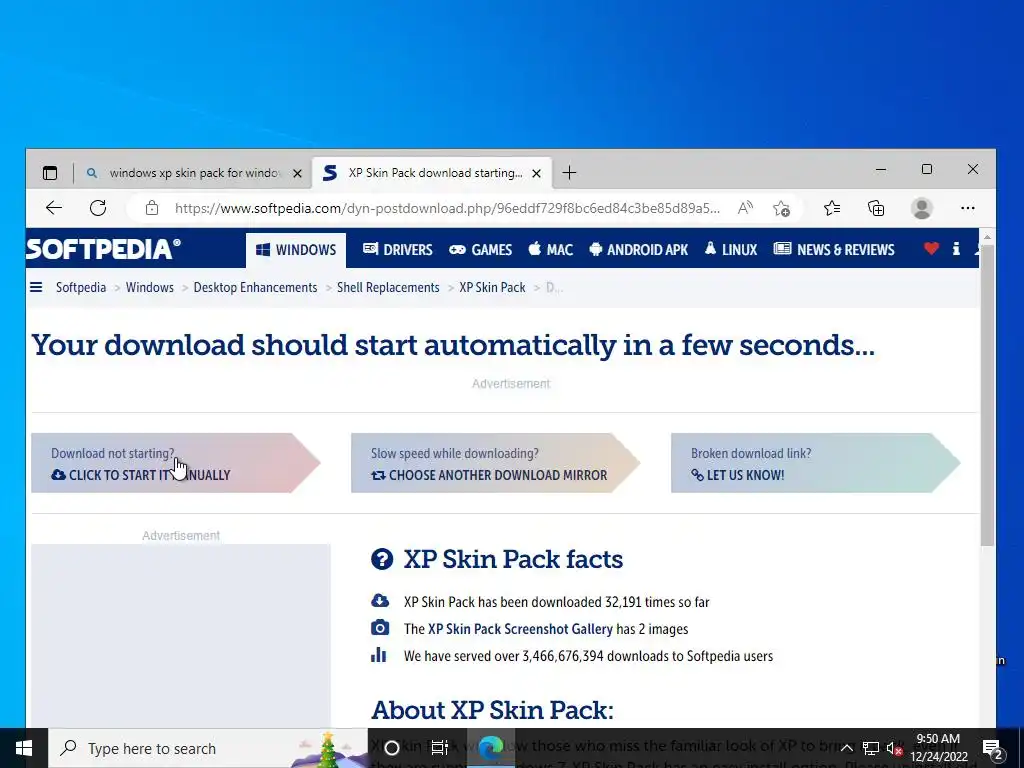This screenshot has height=768, width=1024.
Task: Click the address bar URL field
Action: tap(447, 208)
